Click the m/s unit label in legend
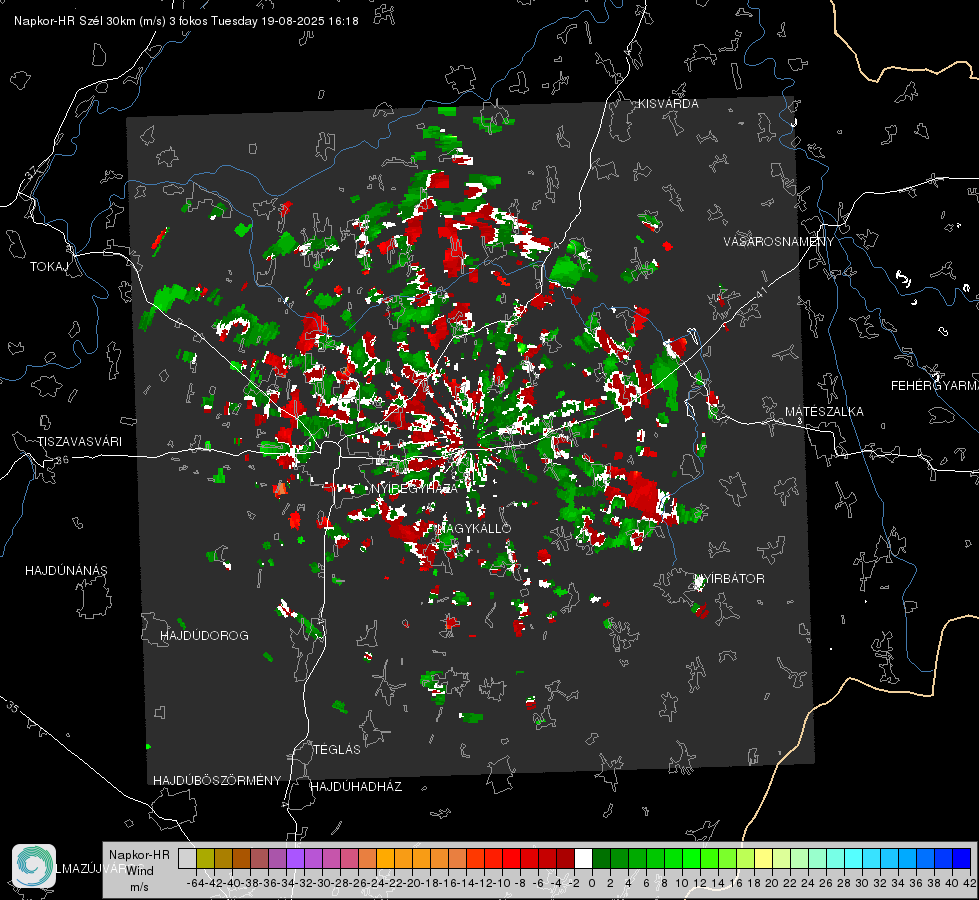 pyautogui.click(x=139, y=886)
